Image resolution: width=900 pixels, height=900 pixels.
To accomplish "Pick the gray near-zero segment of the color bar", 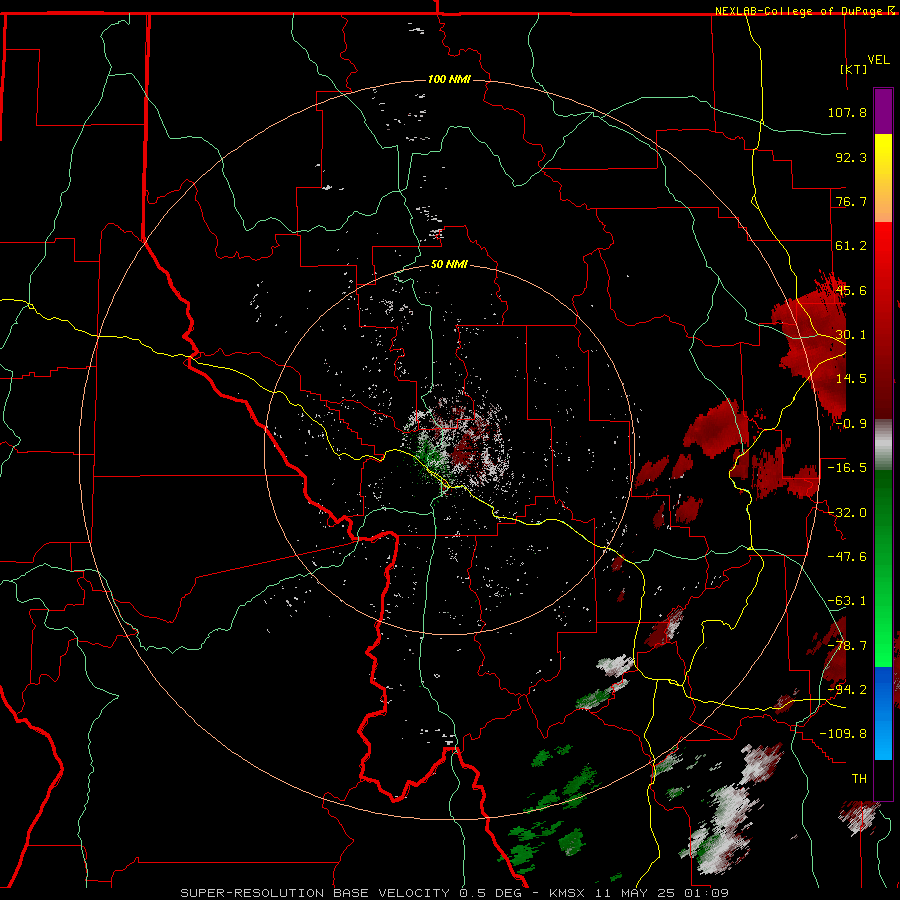I will [x=883, y=445].
